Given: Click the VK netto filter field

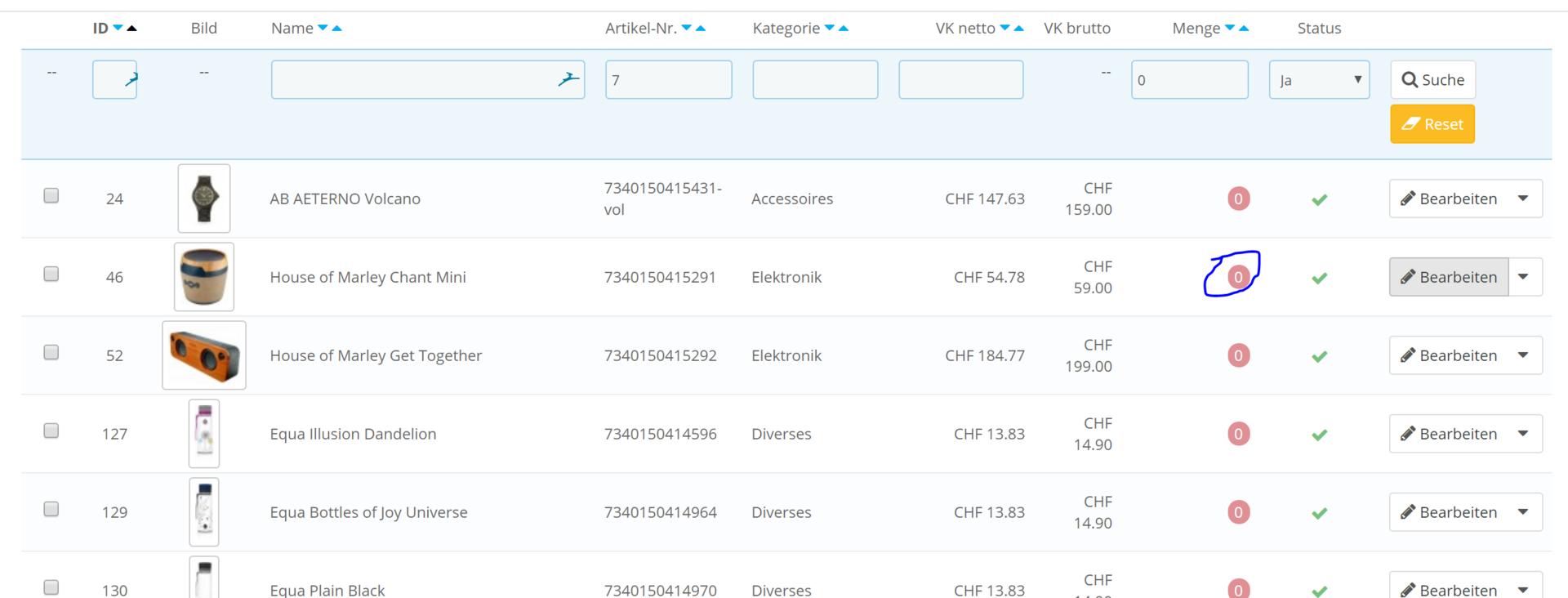Looking at the screenshot, I should coord(961,80).
